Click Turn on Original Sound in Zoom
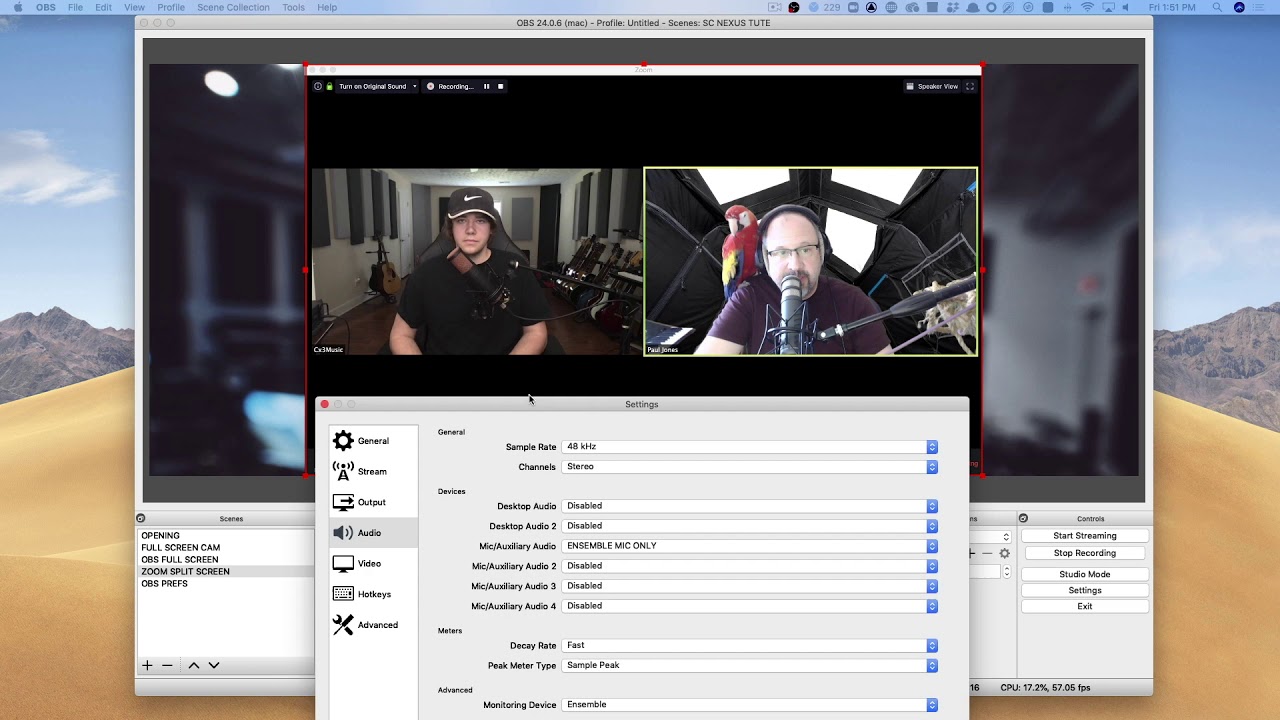1280x720 pixels. pos(372,86)
